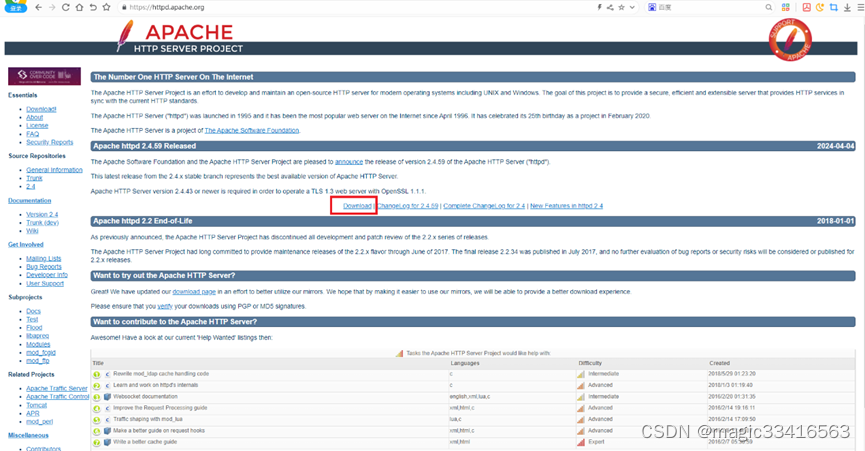
Task: Click the padlock site security icon
Action: coord(124,7)
